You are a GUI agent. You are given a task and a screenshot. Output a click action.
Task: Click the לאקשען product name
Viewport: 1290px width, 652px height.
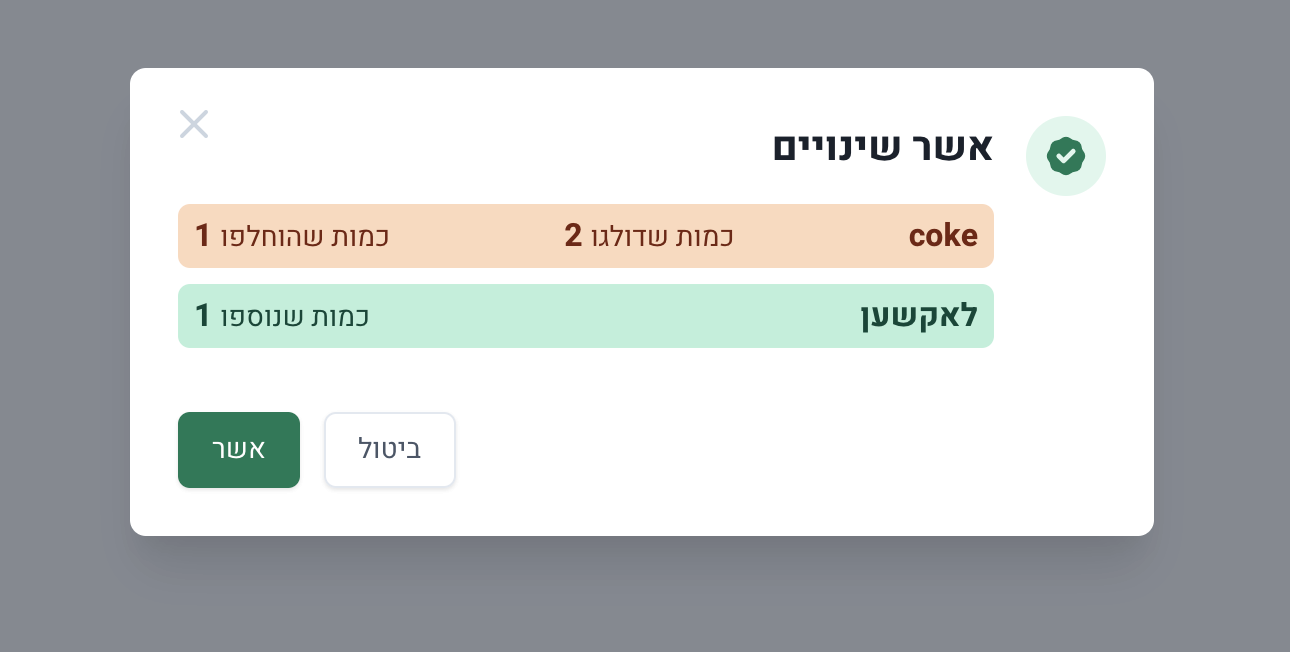[x=919, y=316]
